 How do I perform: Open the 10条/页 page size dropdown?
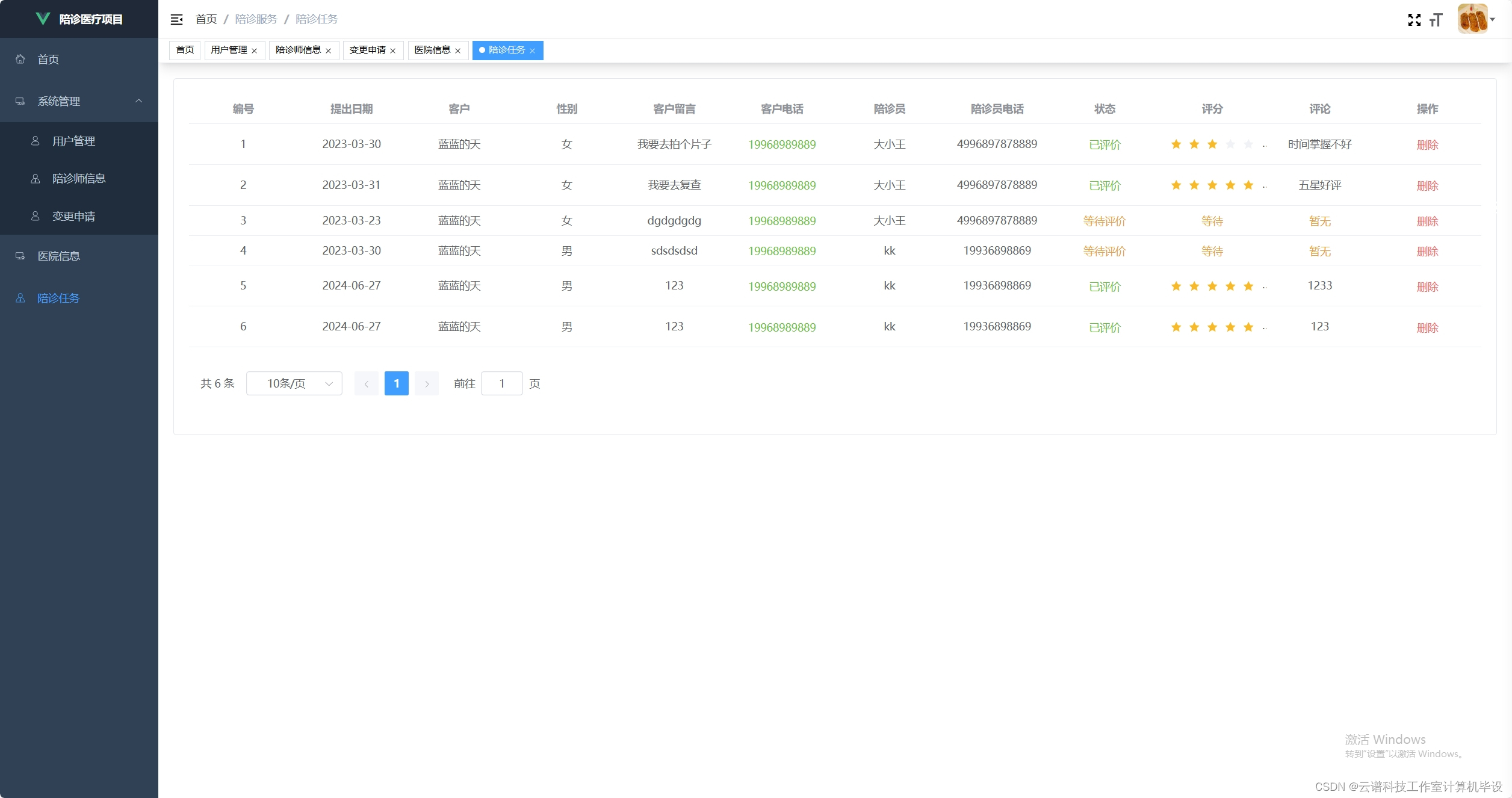[294, 383]
